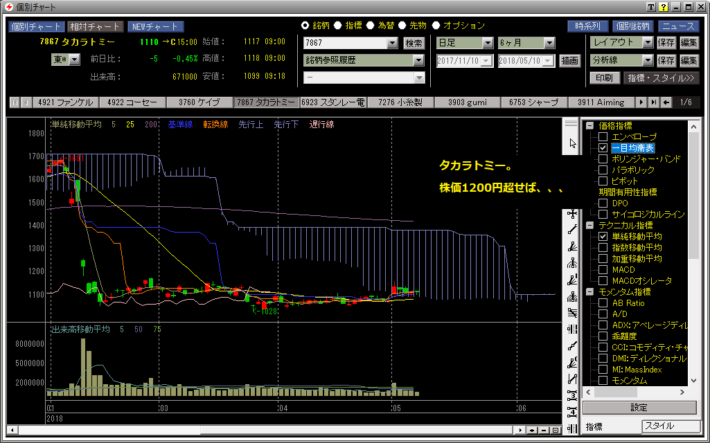Select the 為替 radio button
Image resolution: width=710 pixels, height=443 pixels.
(x=370, y=25)
